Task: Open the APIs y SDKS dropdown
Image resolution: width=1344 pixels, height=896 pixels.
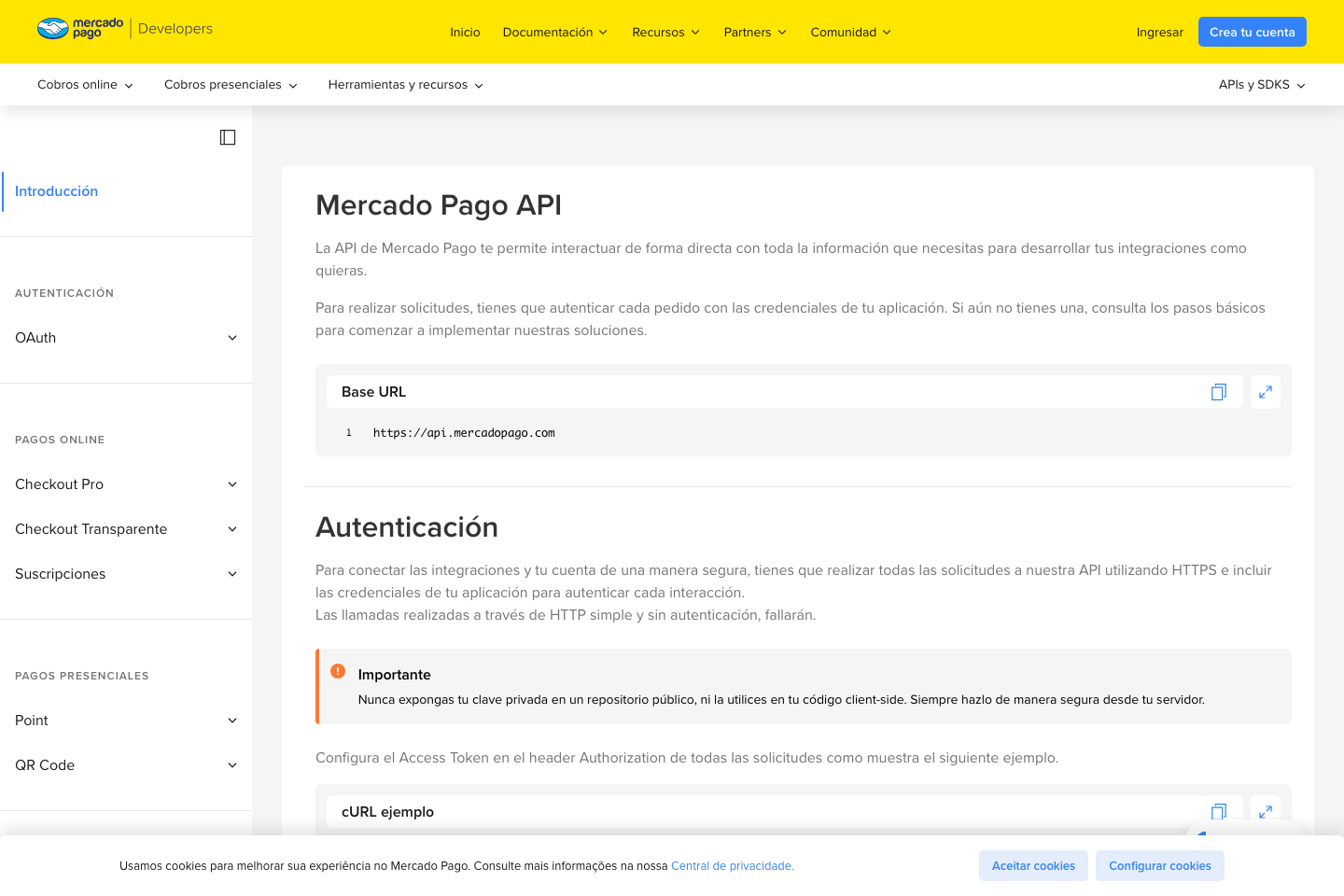Action: pyautogui.click(x=1261, y=84)
